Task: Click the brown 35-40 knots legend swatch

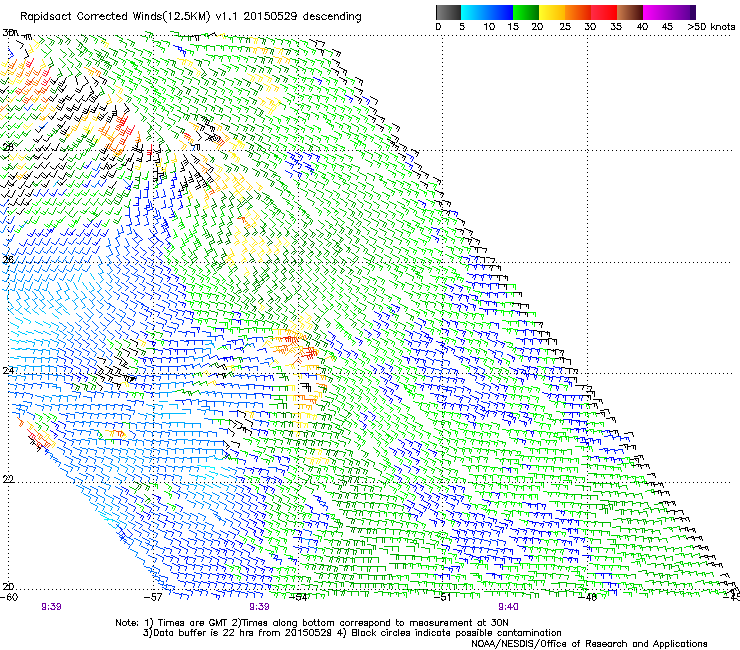Action: tap(630, 12)
